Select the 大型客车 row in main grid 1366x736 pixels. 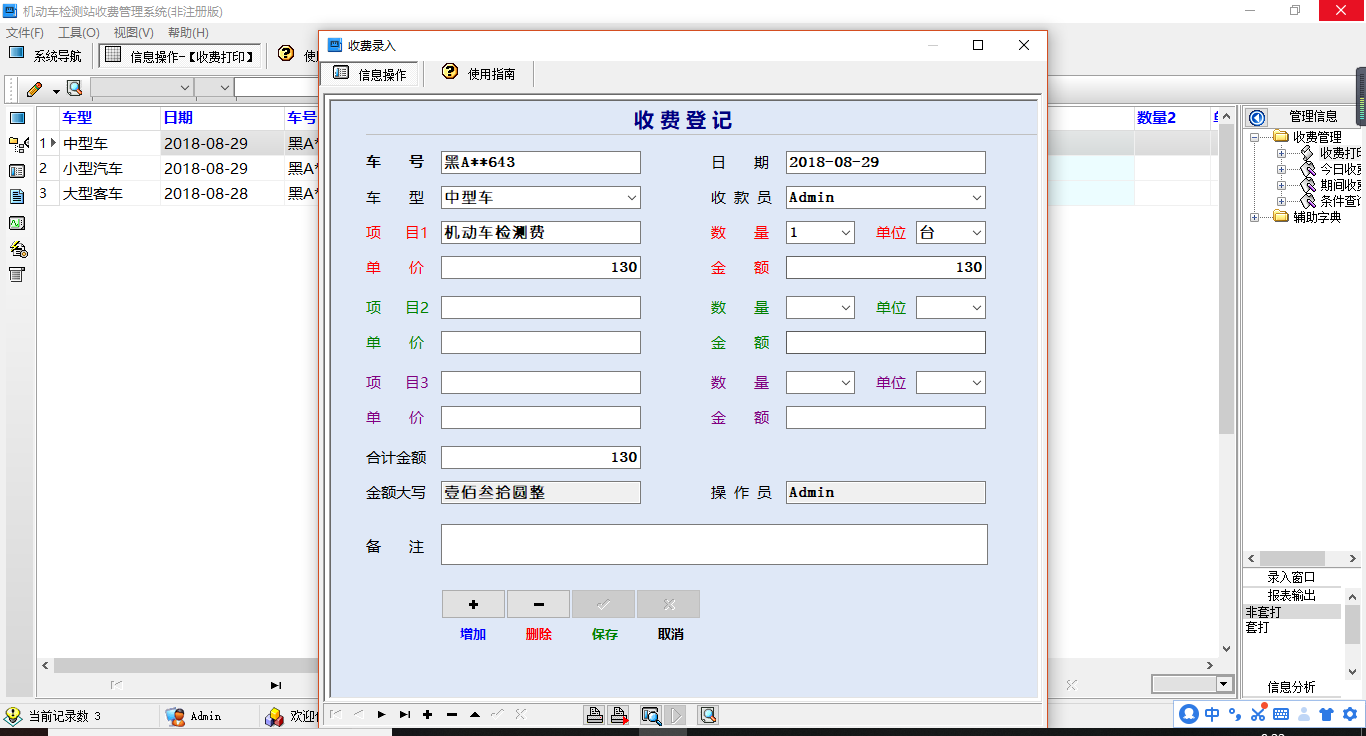(x=177, y=193)
